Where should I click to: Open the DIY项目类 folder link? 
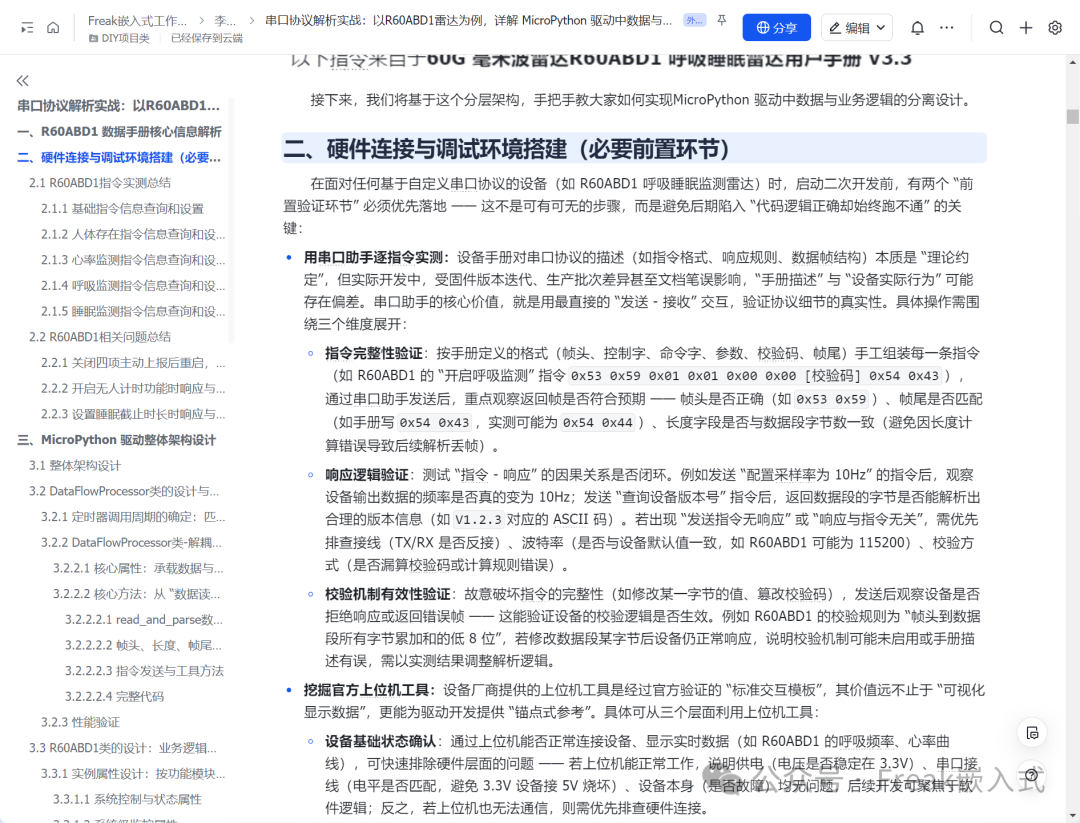click(x=119, y=39)
